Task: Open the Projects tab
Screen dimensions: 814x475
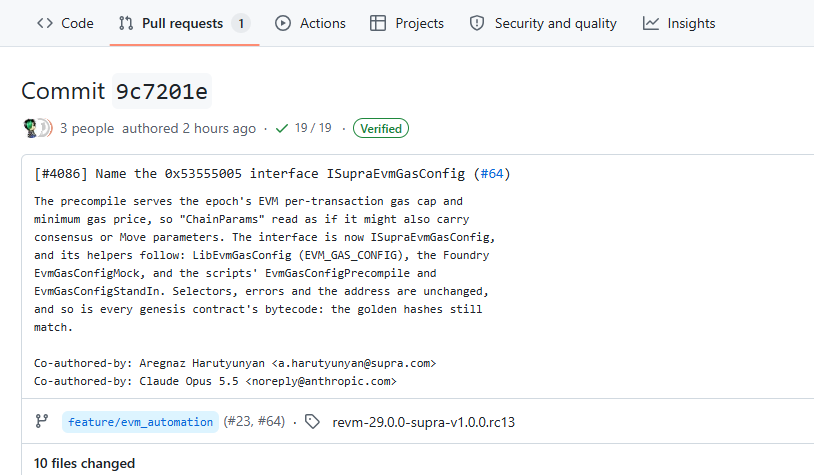Action: 407,23
